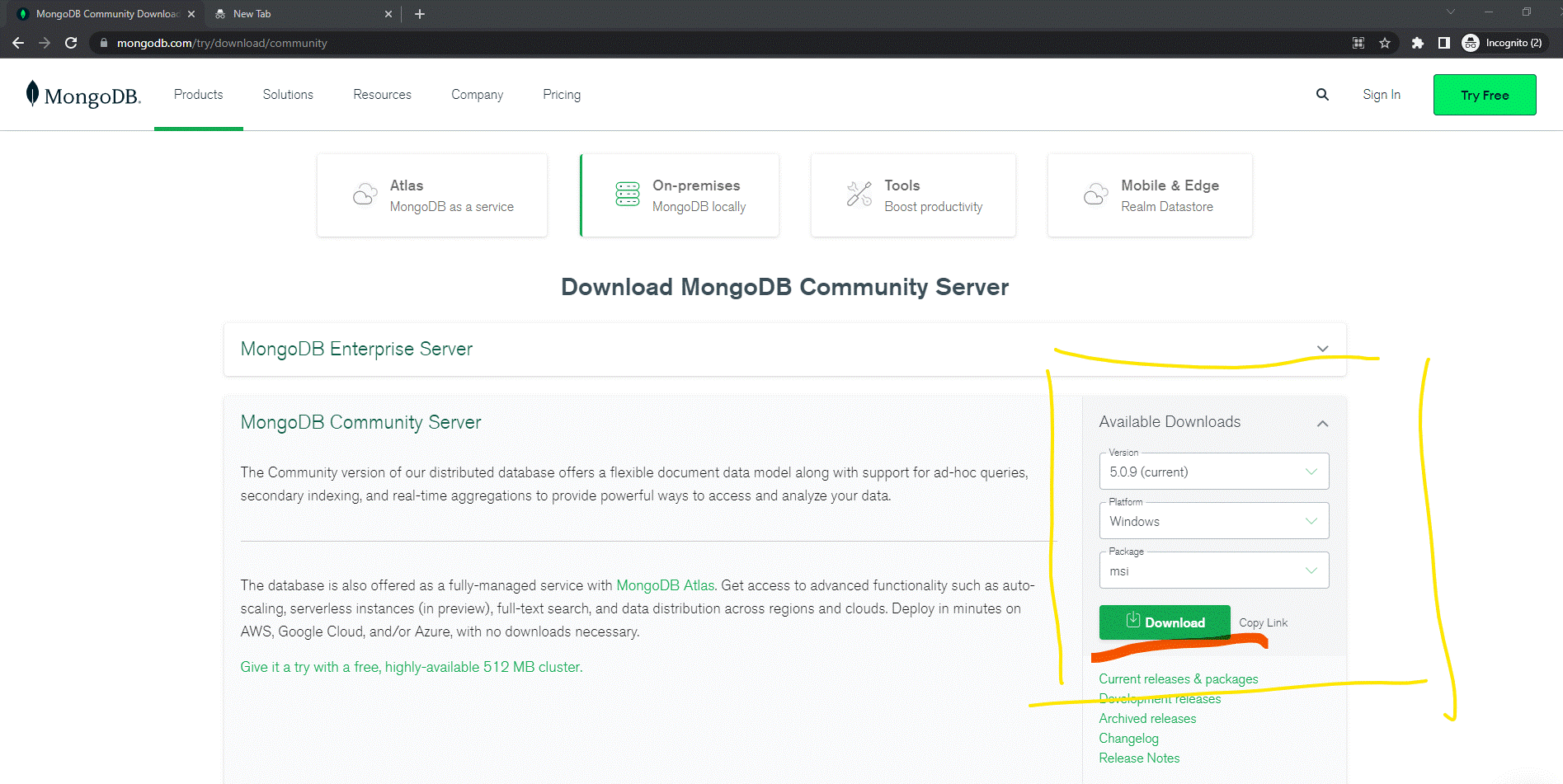Image resolution: width=1563 pixels, height=784 pixels.
Task: Click the Incognito profile icon
Action: [1470, 43]
